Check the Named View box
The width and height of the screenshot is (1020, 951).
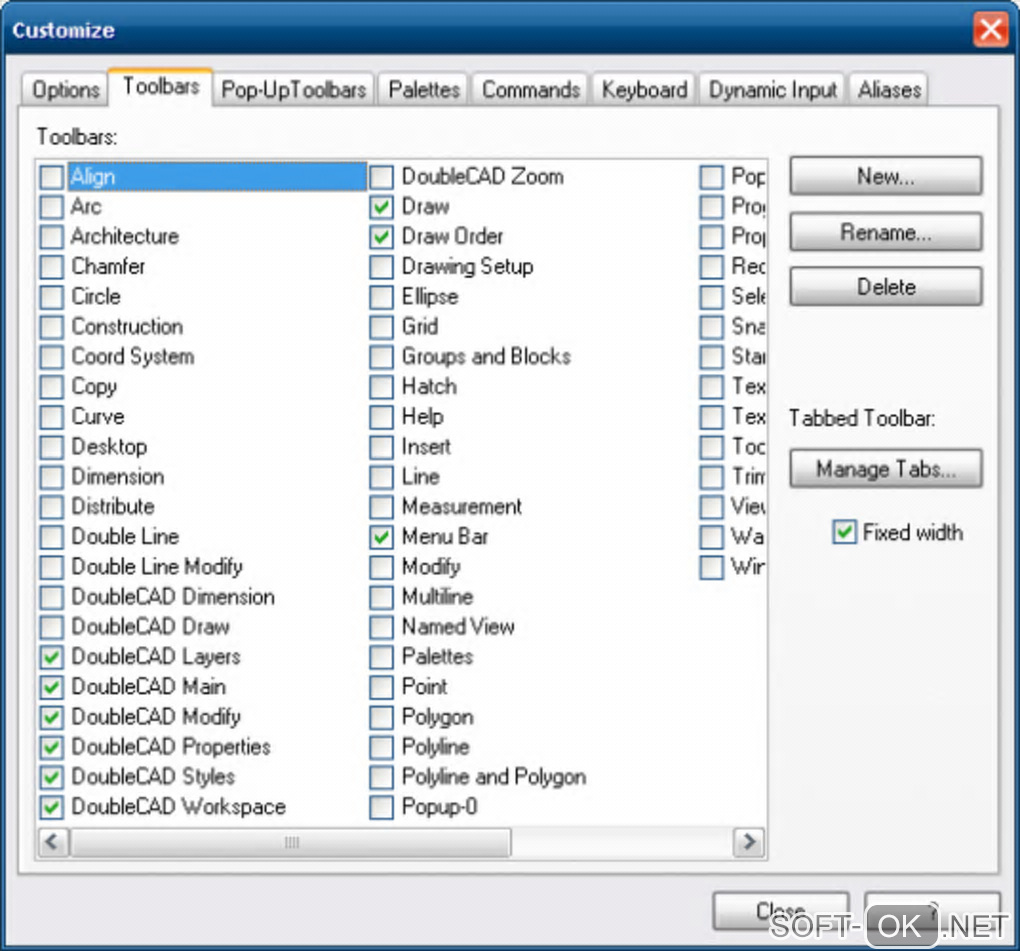click(382, 626)
